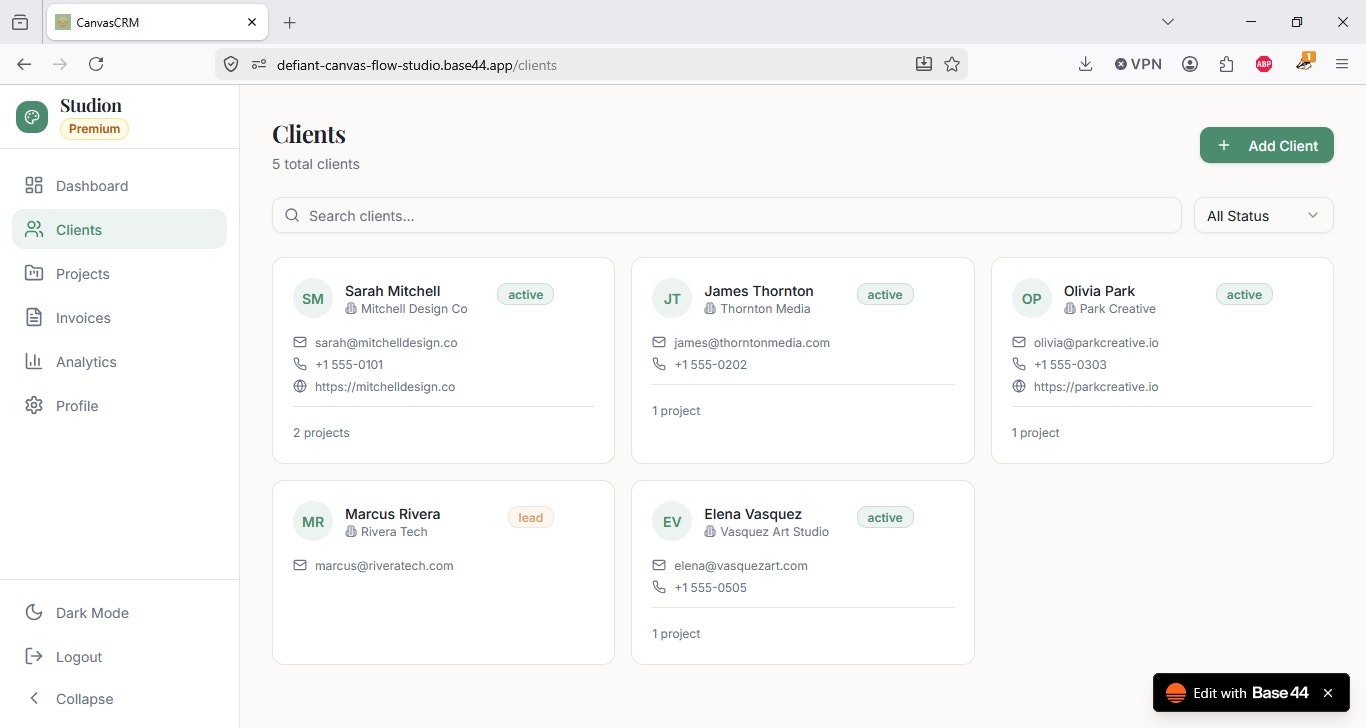The width and height of the screenshot is (1366, 728).
Task: Click the browser reload icon
Action: (x=96, y=64)
